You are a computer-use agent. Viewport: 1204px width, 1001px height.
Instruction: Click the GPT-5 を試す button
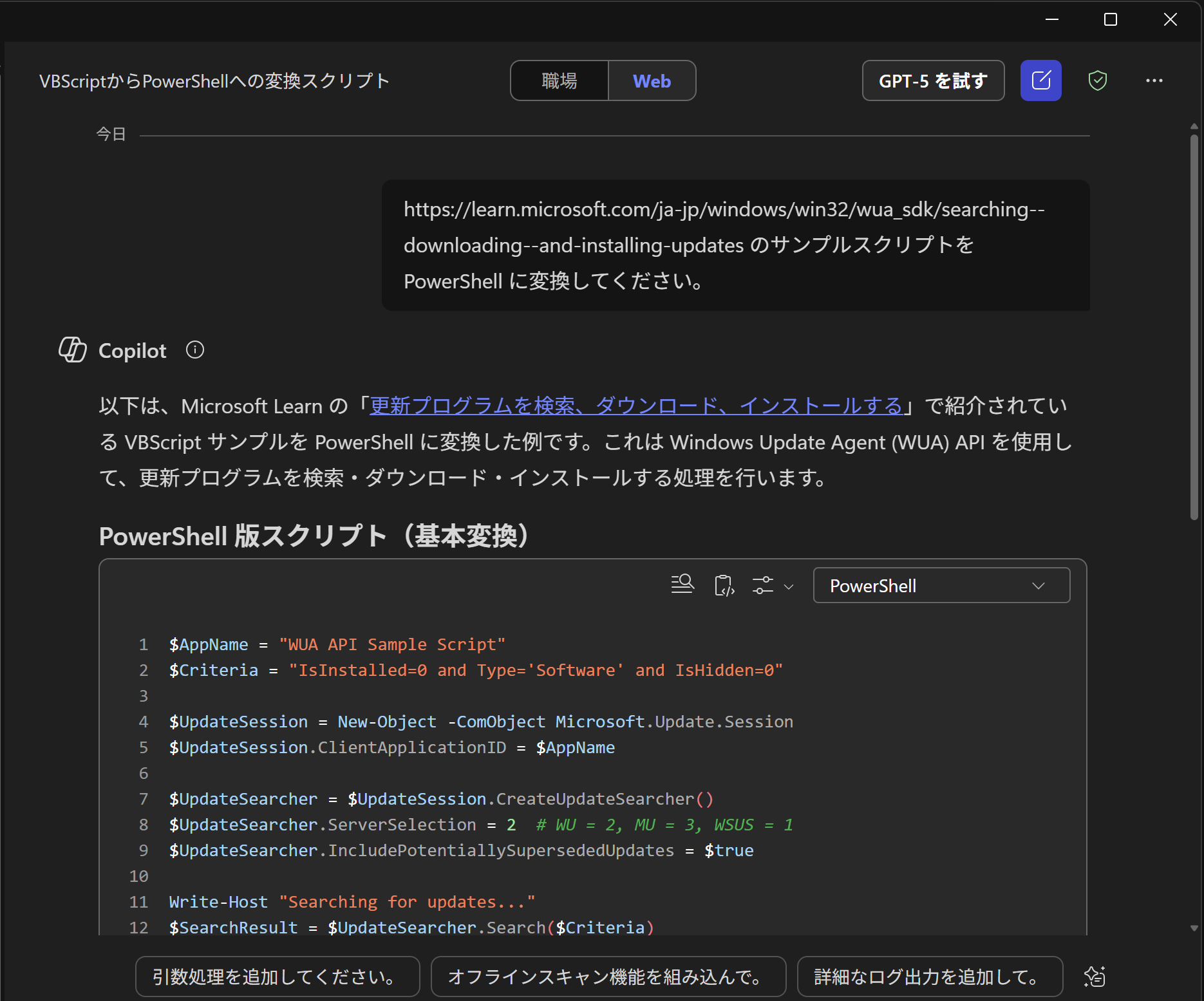(x=933, y=80)
